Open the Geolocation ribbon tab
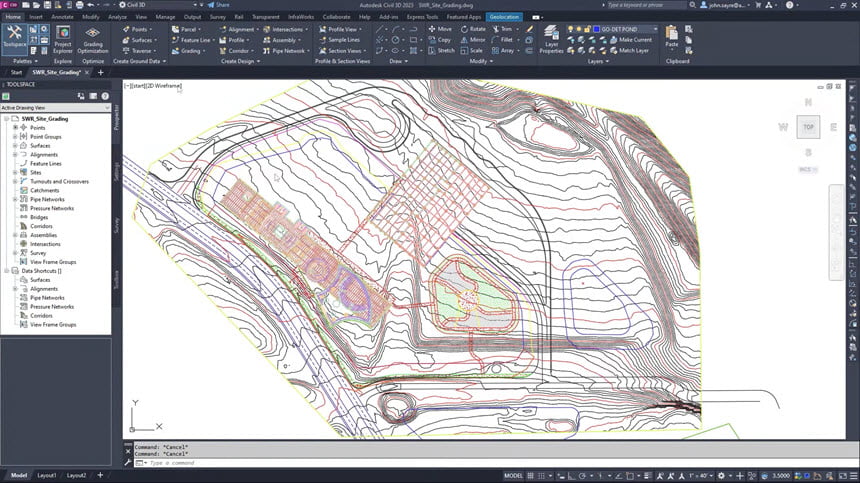Screen dimensions: 860x483 [x=504, y=17]
